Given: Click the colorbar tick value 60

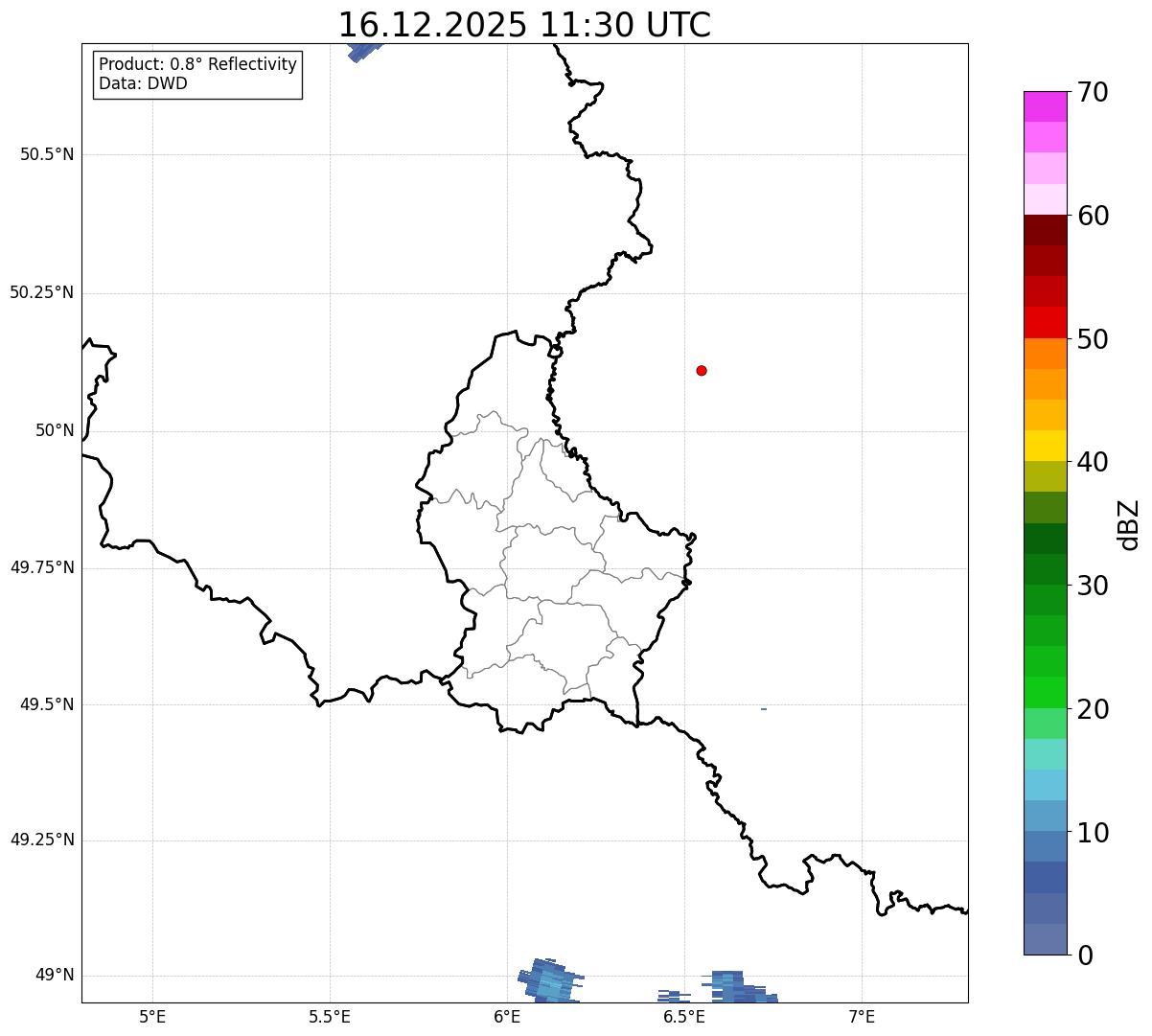Looking at the screenshot, I should click(x=1093, y=216).
